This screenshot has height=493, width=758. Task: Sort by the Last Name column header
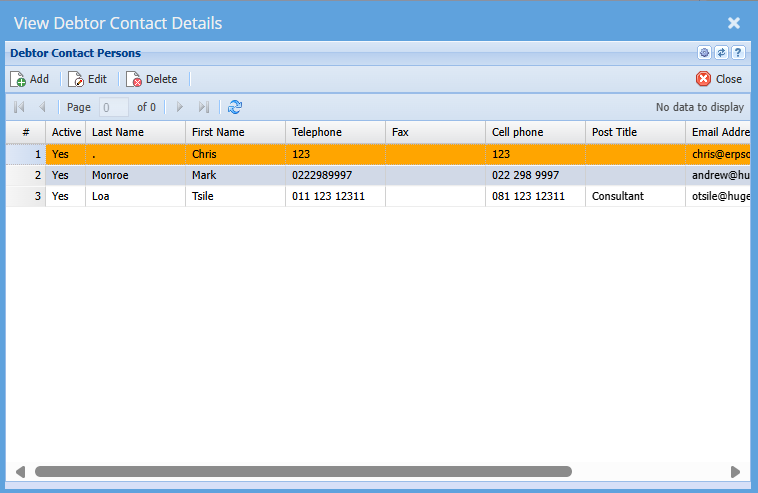[135, 132]
